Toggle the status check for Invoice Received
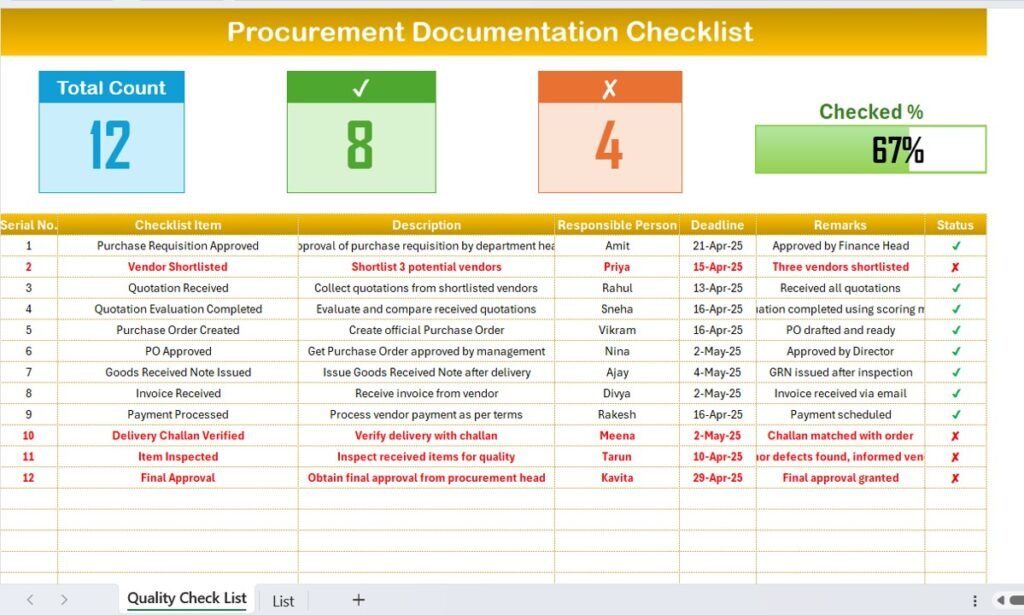1024x615 pixels. tap(955, 393)
